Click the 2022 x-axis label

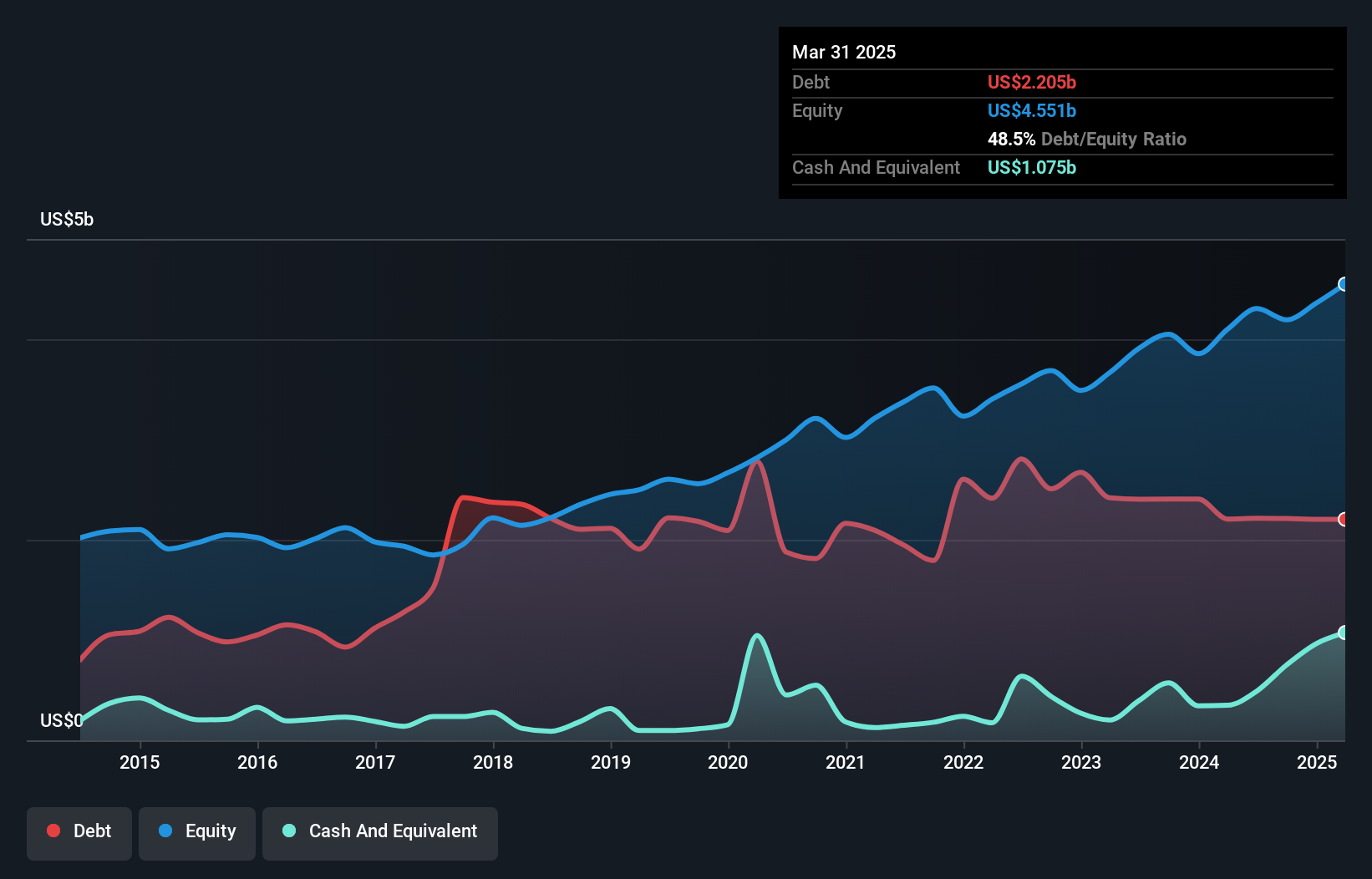coord(963,762)
